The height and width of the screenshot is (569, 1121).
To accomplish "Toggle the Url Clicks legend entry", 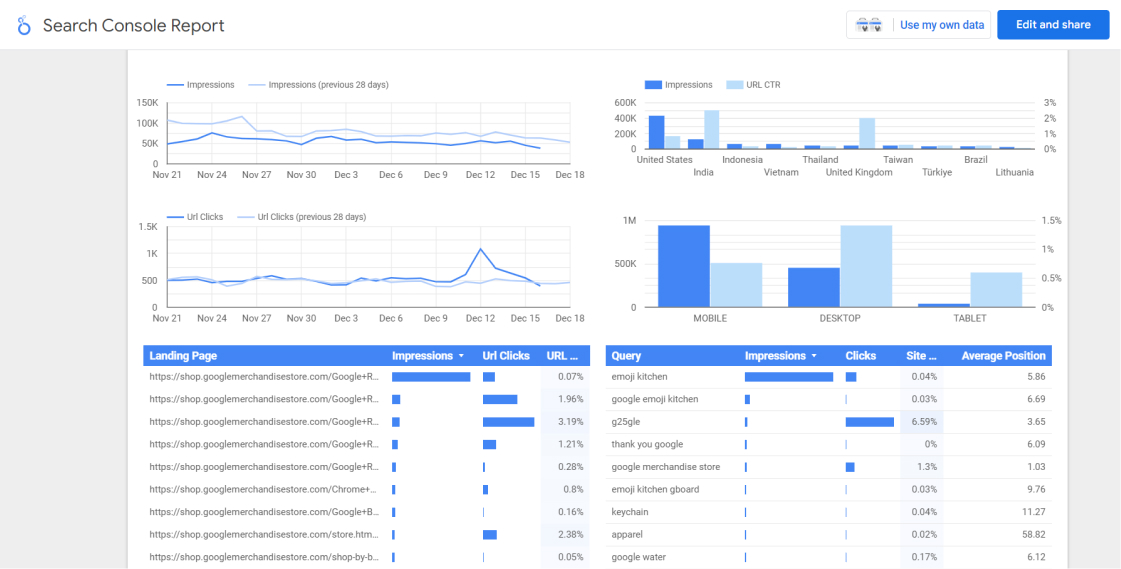I will tap(195, 217).
